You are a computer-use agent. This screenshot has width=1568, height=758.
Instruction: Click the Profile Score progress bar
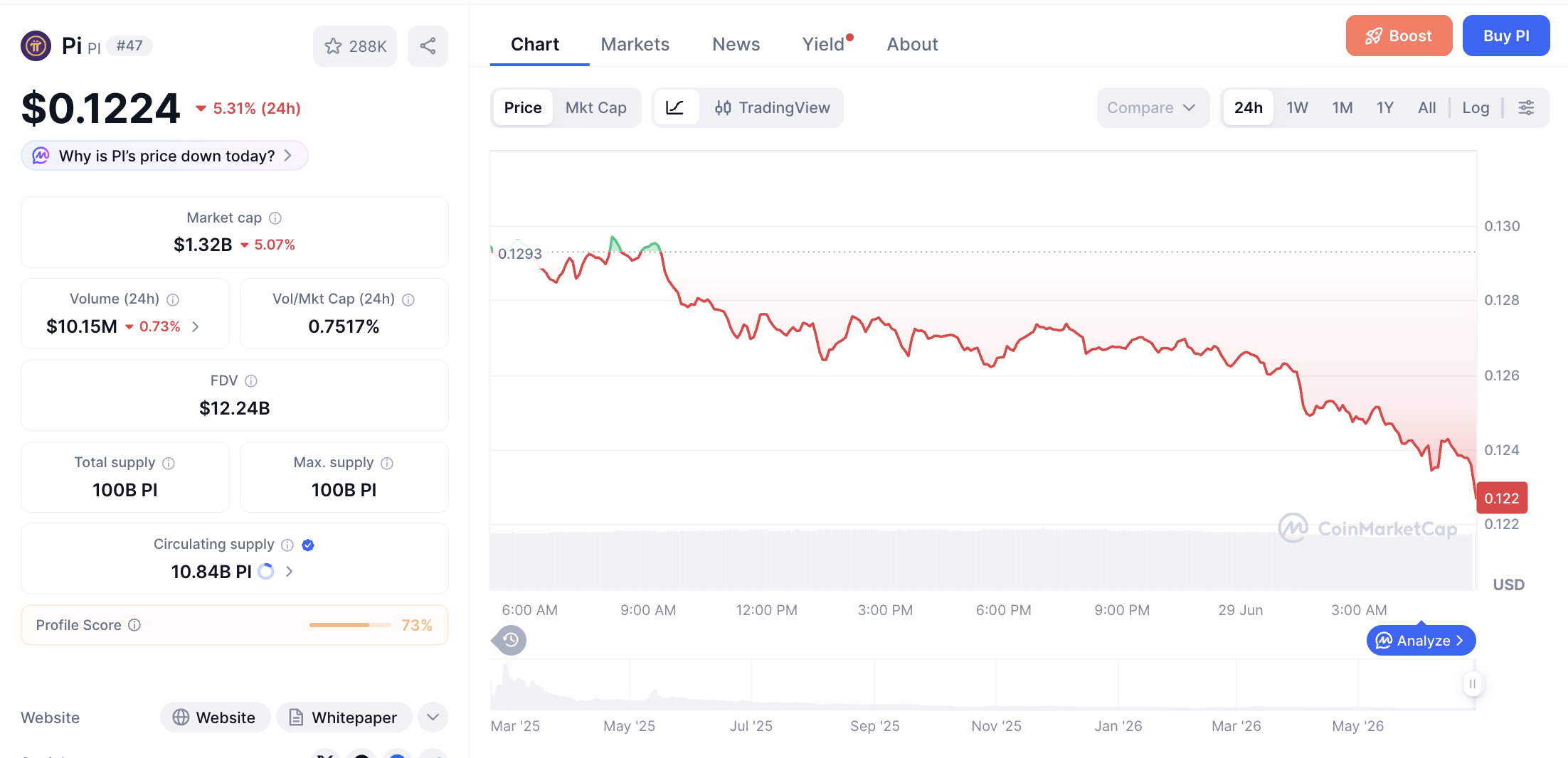point(350,625)
